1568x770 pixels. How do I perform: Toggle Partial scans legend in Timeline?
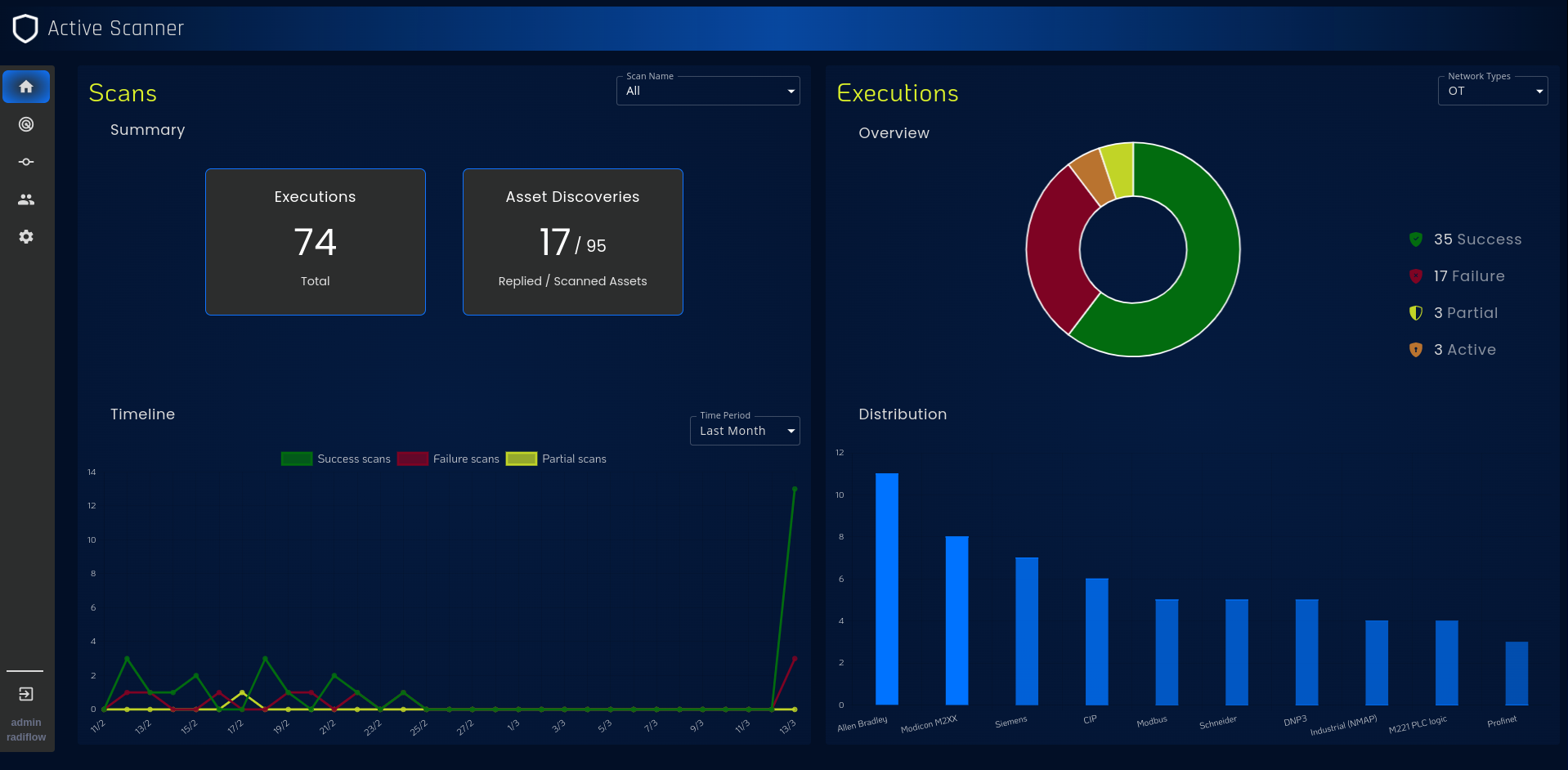tap(557, 459)
